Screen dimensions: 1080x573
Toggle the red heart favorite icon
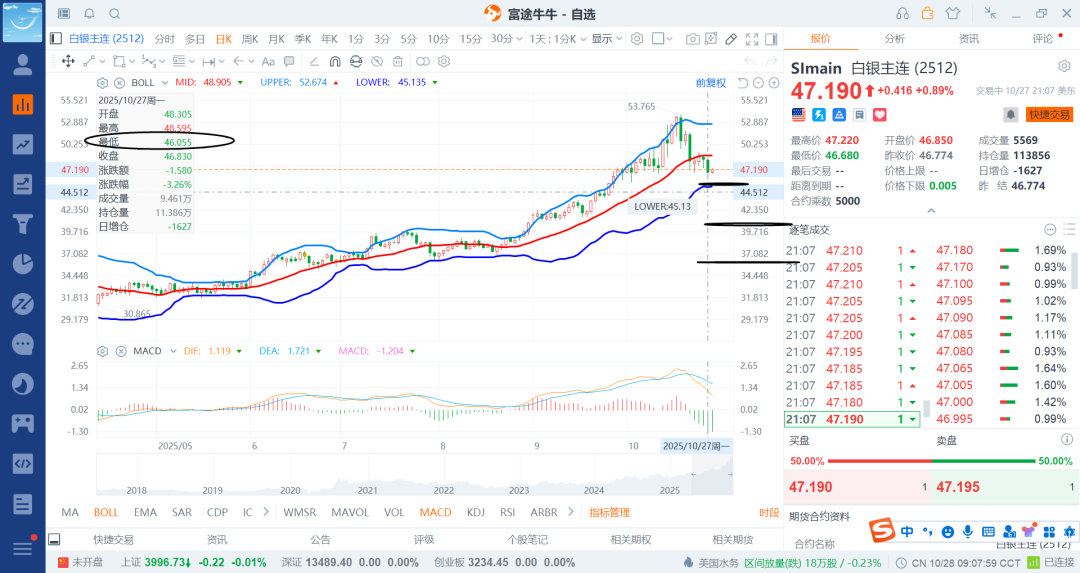[x=880, y=115]
